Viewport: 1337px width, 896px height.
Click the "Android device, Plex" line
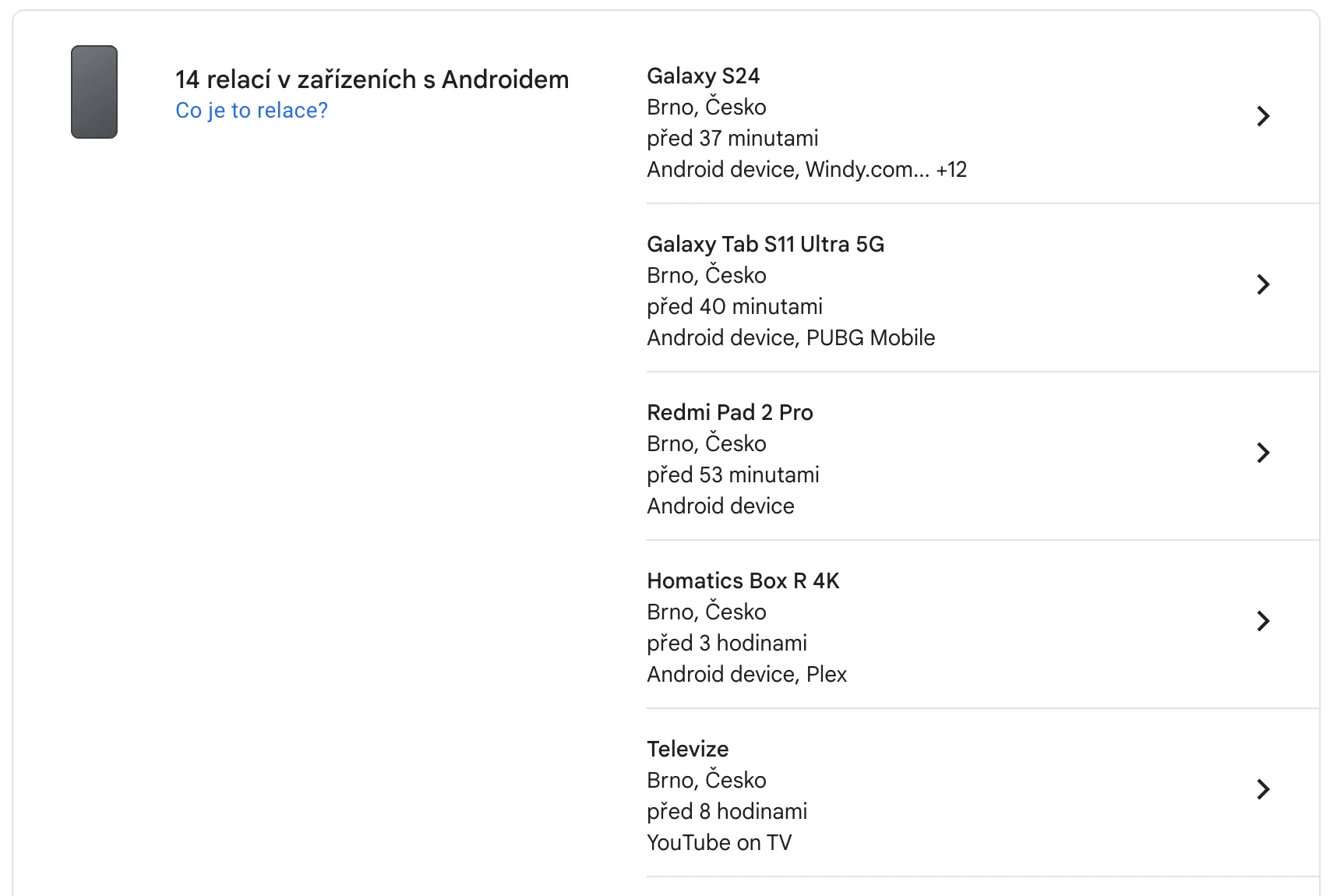click(746, 675)
